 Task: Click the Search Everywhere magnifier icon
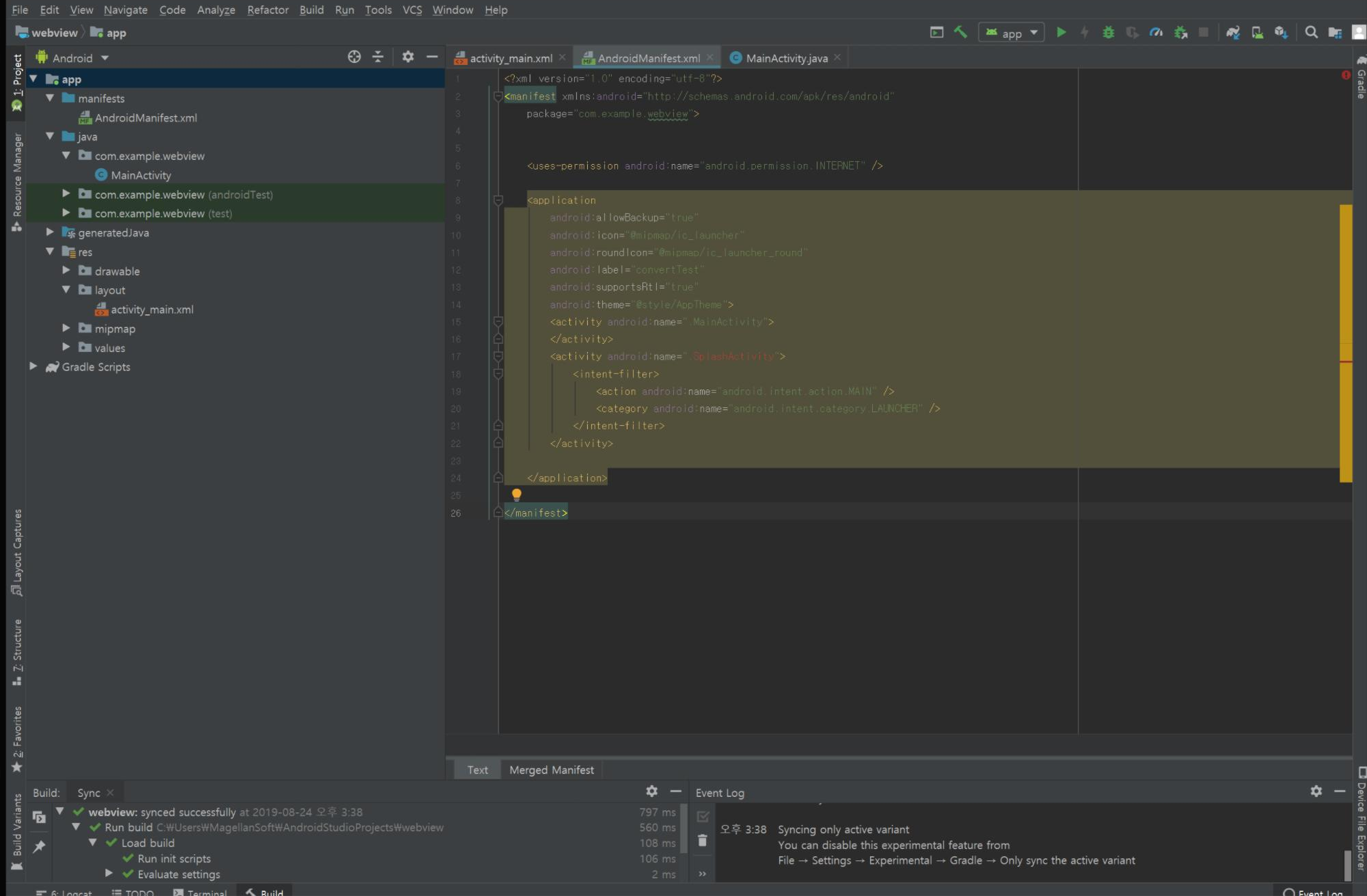click(x=1311, y=32)
